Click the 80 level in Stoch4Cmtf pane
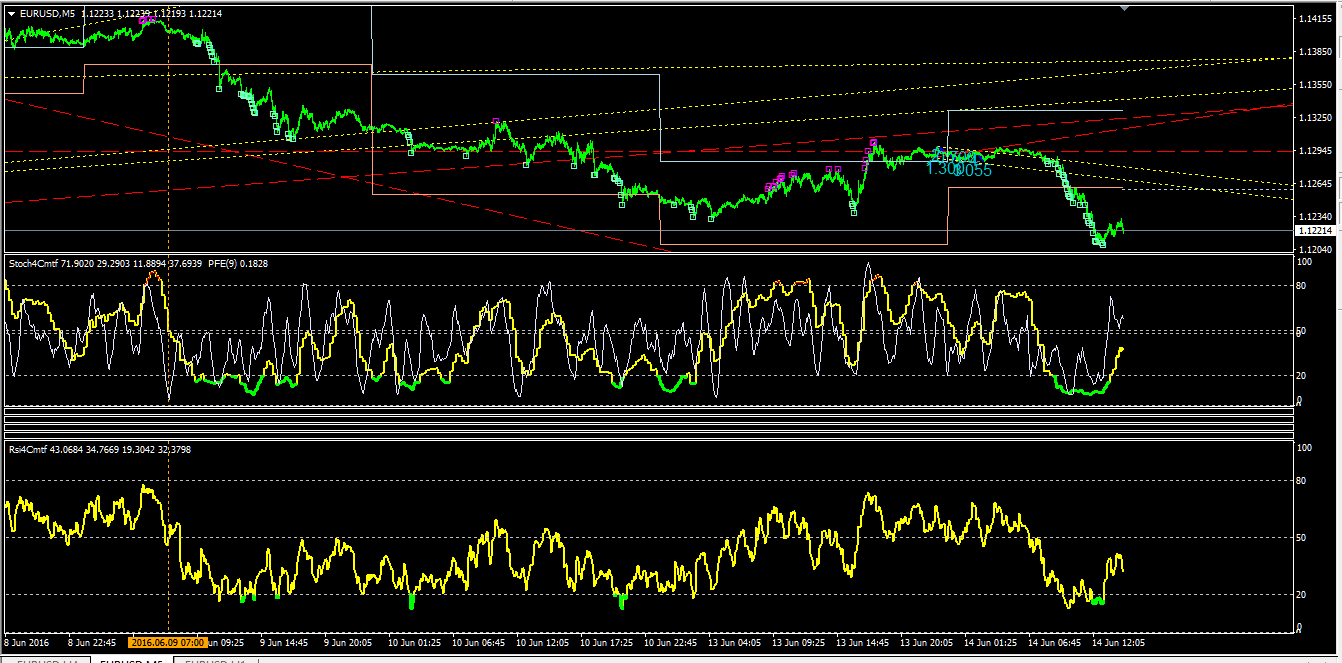Image resolution: width=1342 pixels, height=663 pixels. click(1301, 286)
